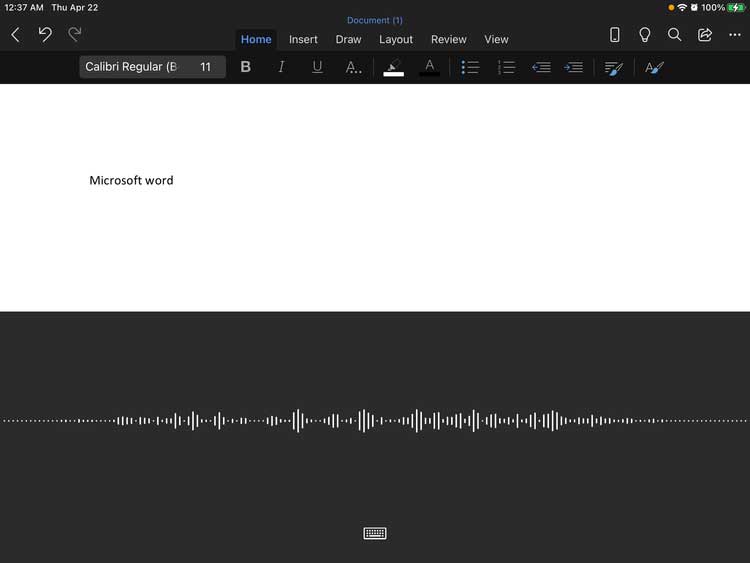Screen dimensions: 750x563
Task: Open the Tell Me lightbulb
Action: [644, 34]
